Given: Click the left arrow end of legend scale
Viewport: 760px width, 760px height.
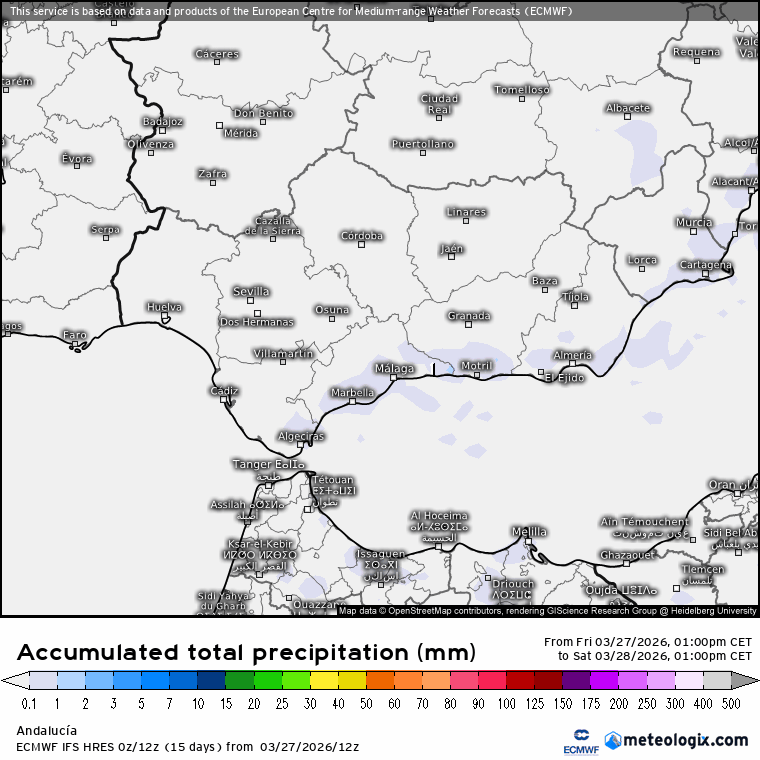Looking at the screenshot, I should [10, 681].
